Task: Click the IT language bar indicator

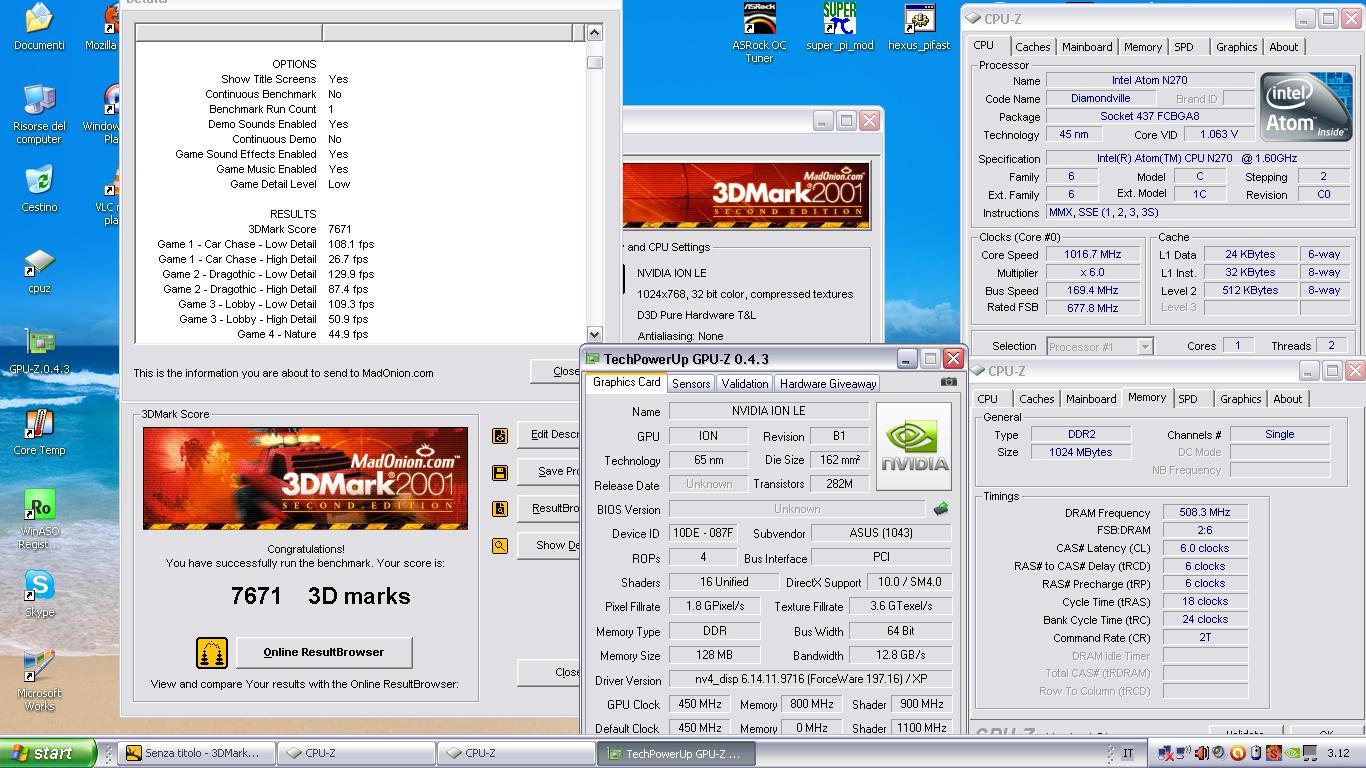Action: [x=1128, y=753]
